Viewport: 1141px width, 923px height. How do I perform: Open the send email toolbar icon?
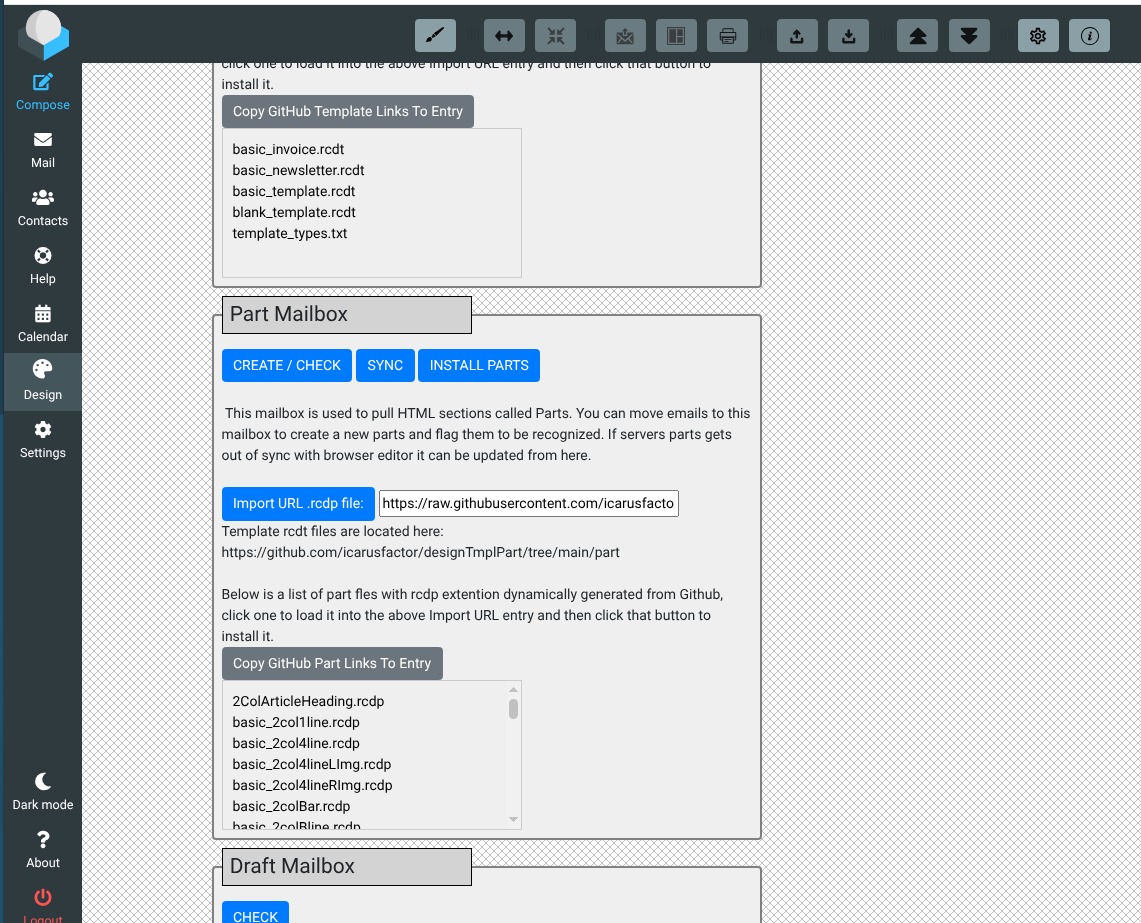tap(625, 35)
